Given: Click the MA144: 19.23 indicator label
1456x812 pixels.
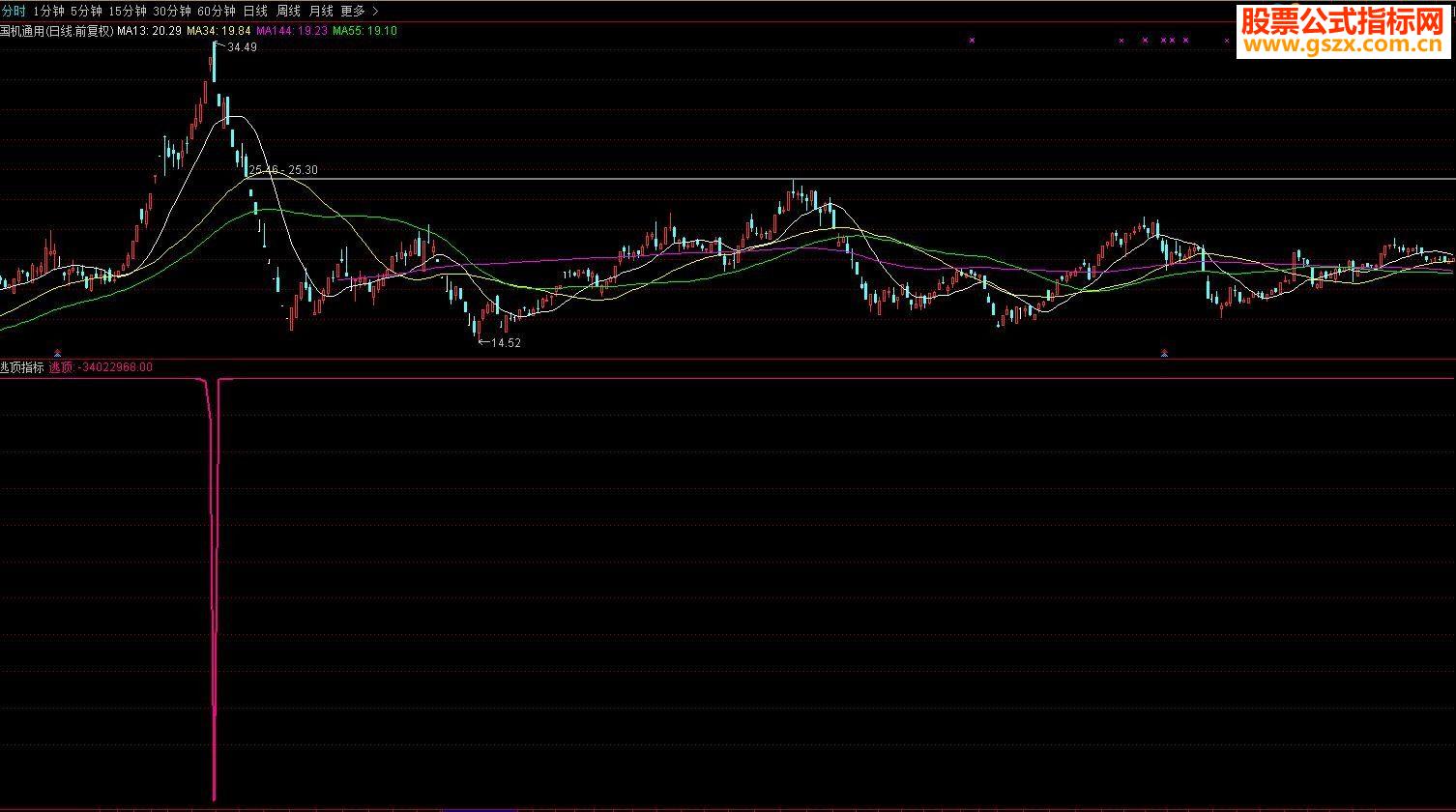Looking at the screenshot, I should tap(292, 31).
